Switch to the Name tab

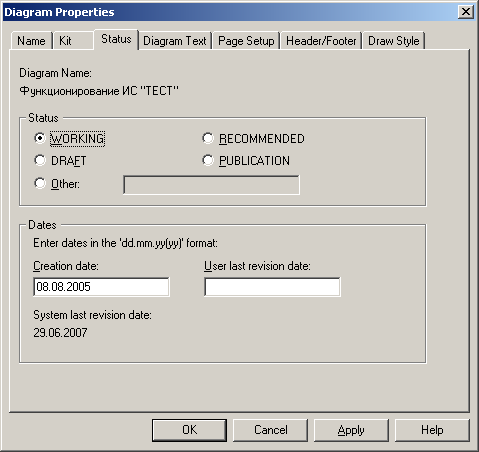[x=31, y=41]
